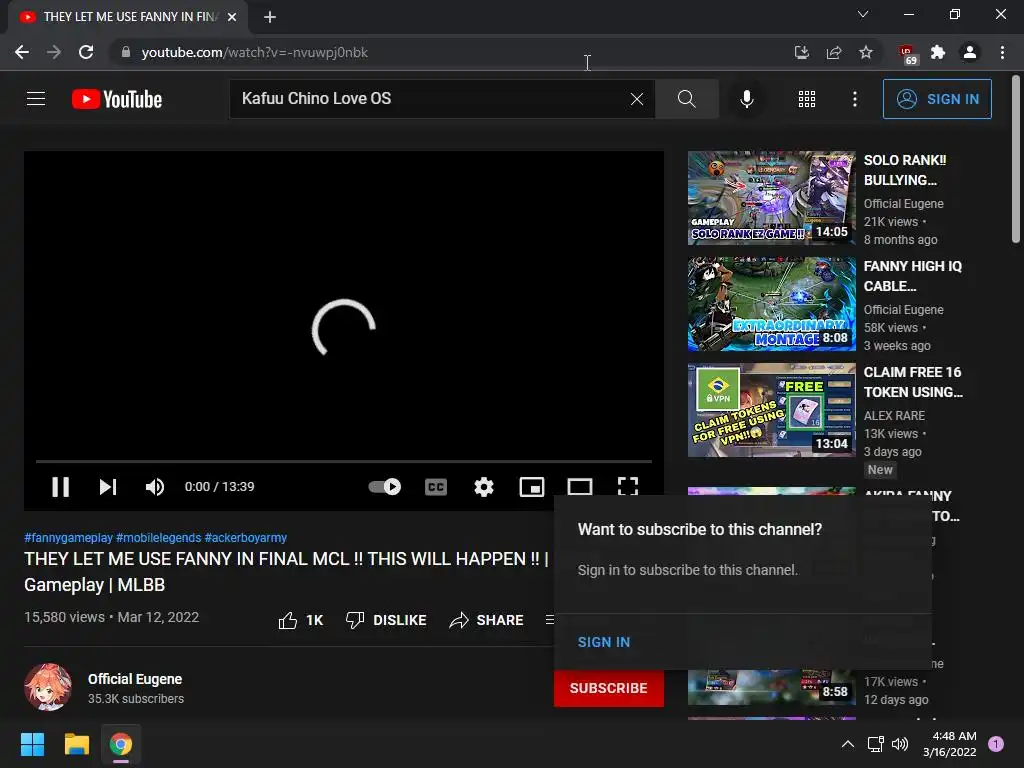This screenshot has height=768, width=1024.
Task: Enable miniplayer mode
Action: [x=532, y=487]
